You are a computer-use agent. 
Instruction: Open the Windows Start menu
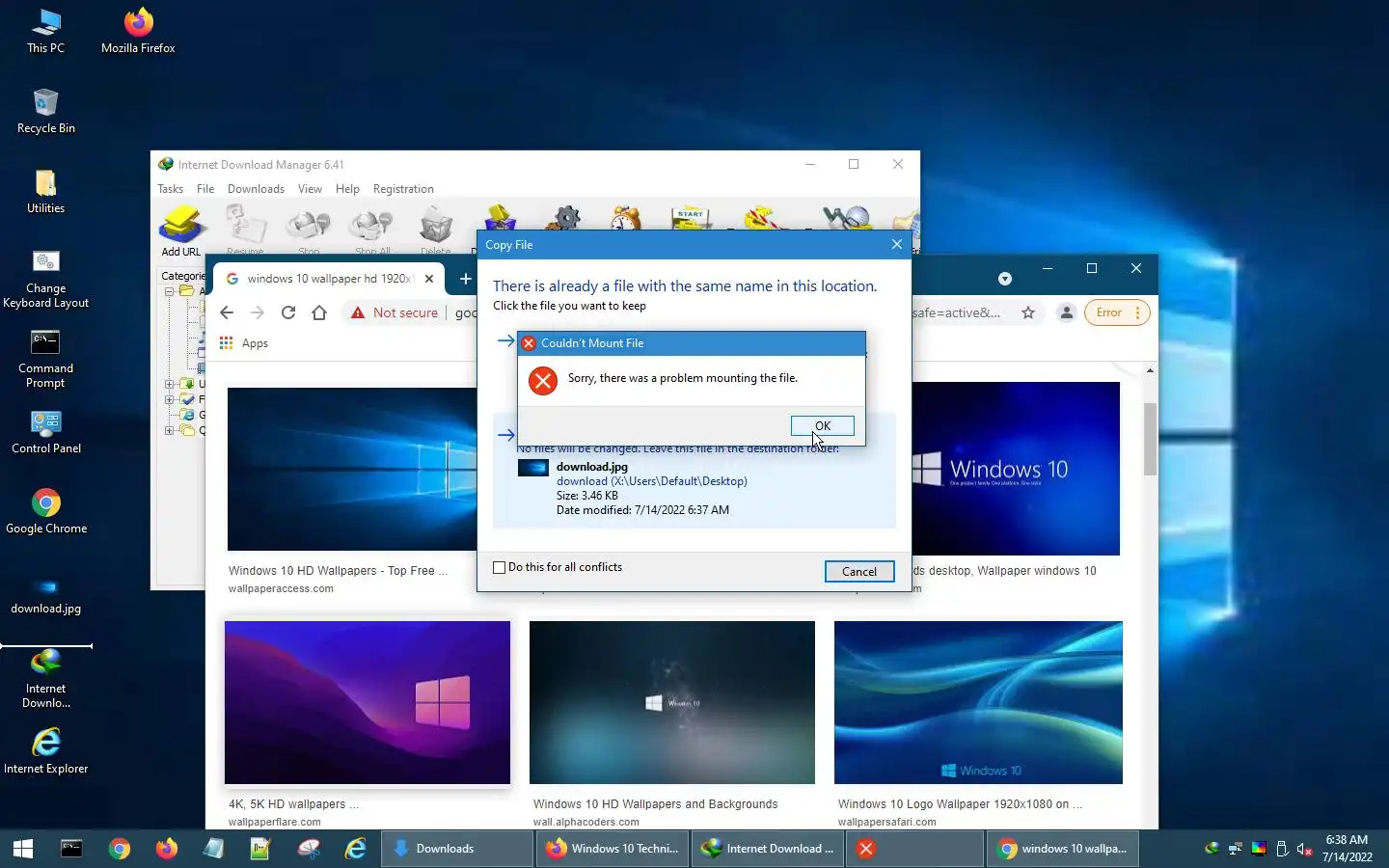click(x=23, y=849)
